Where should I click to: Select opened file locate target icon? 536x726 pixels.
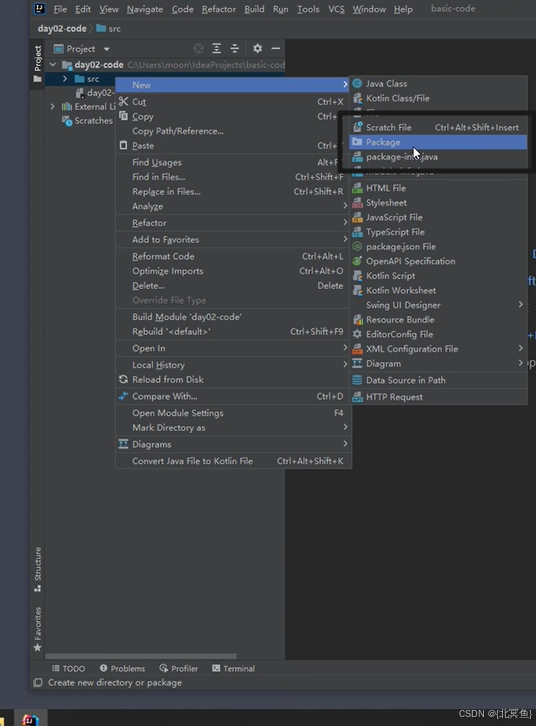[198, 49]
